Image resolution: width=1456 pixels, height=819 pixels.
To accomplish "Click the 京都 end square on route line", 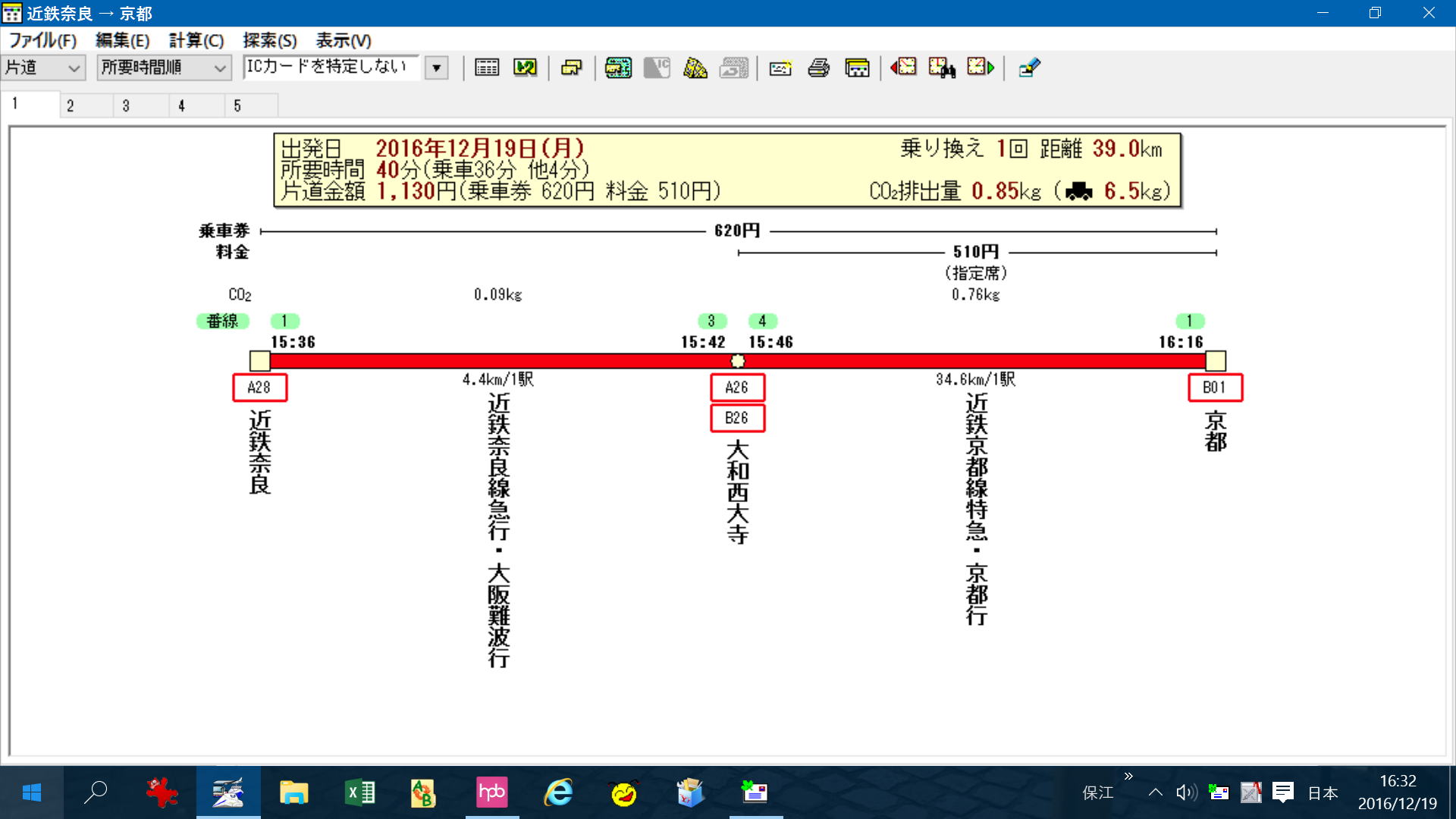I will click(x=1216, y=361).
